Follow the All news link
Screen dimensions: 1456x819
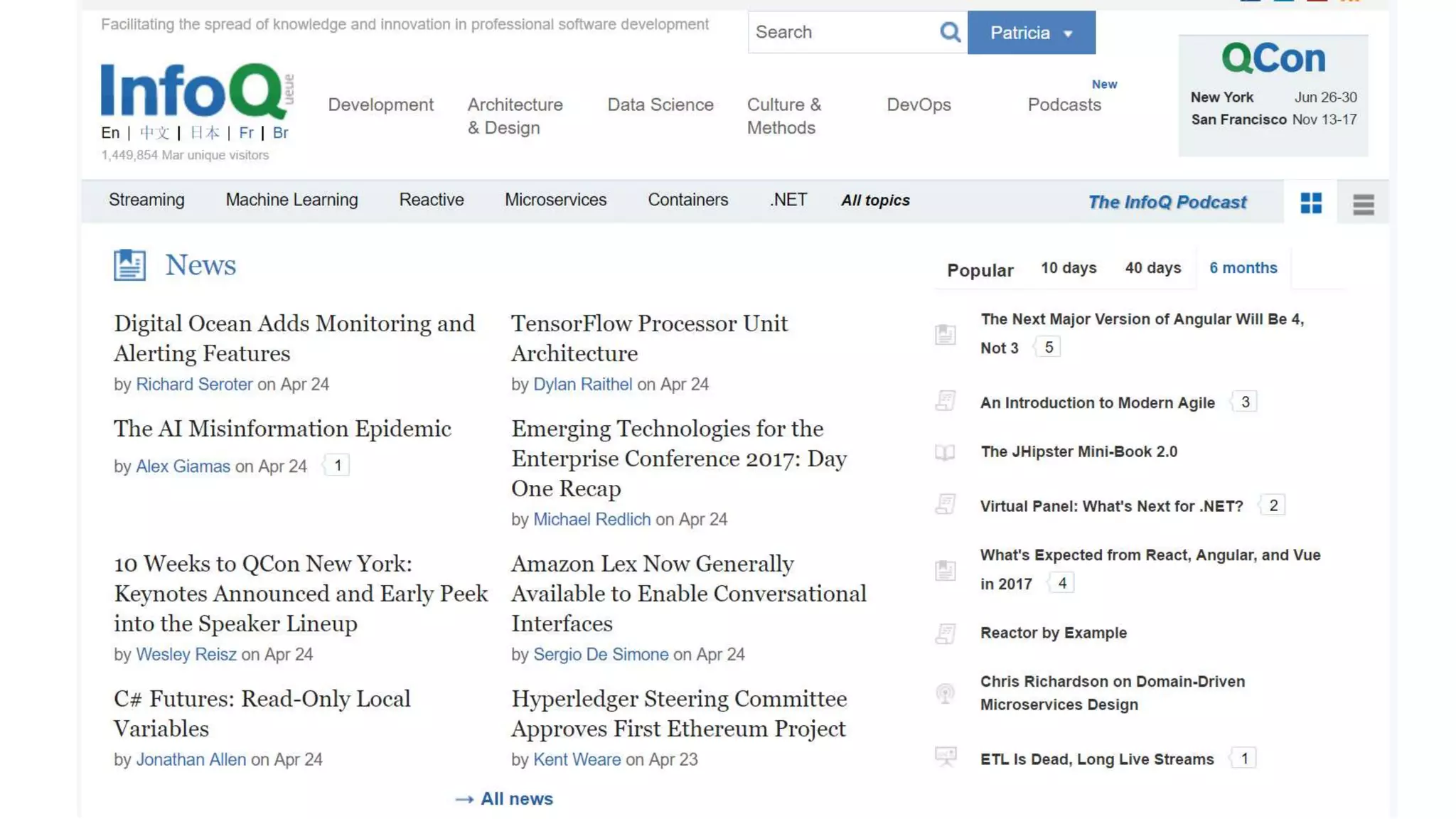tap(516, 798)
